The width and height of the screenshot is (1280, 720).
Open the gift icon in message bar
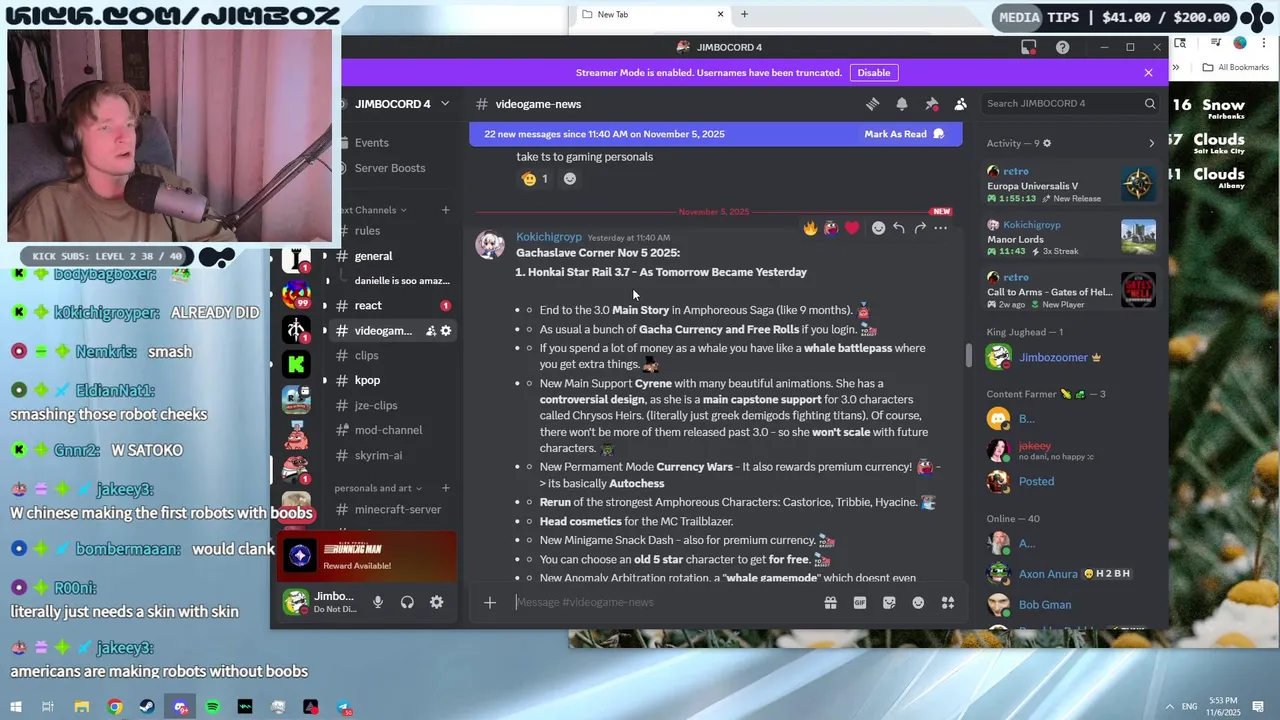pos(830,602)
